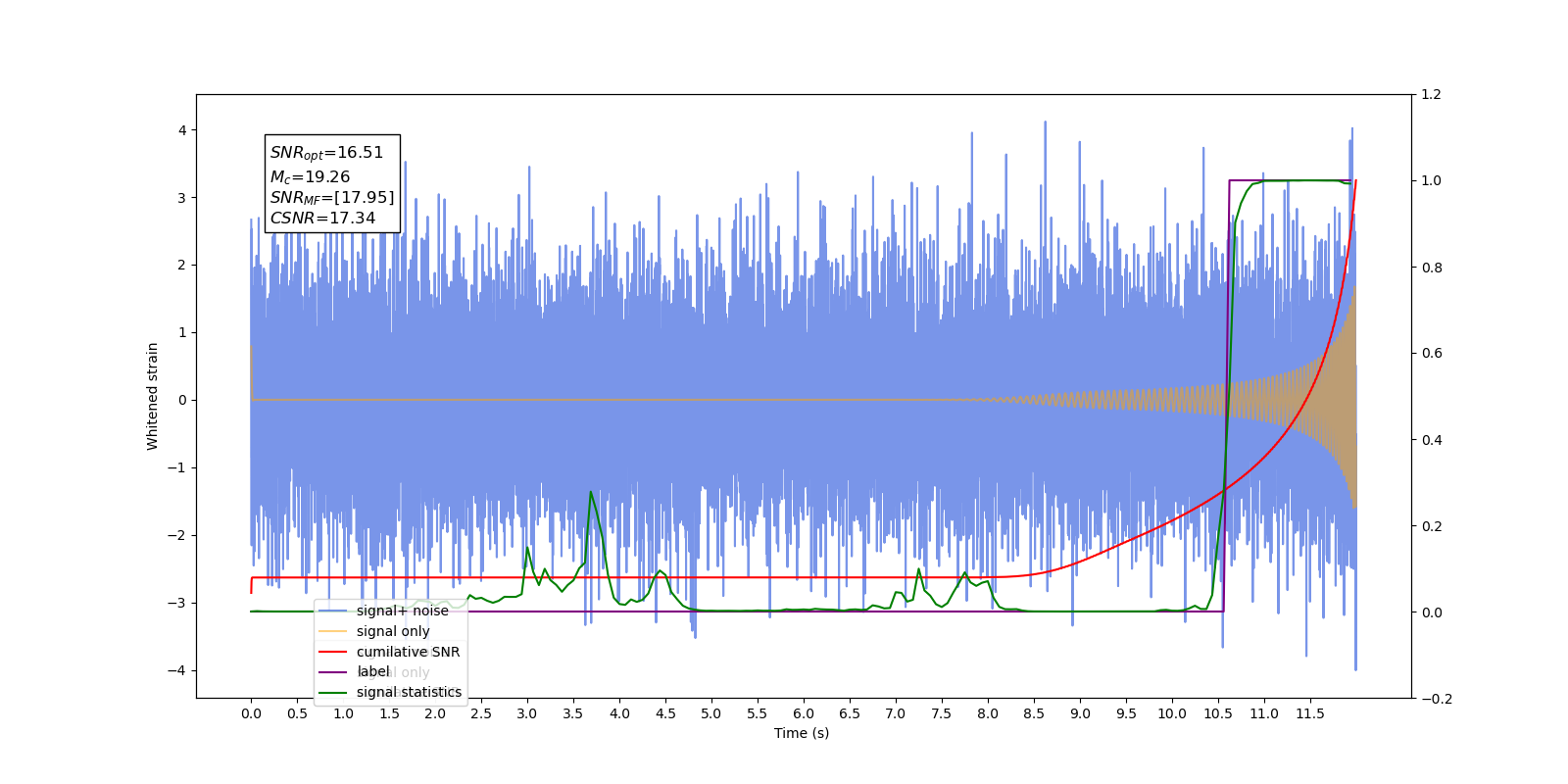Click the left y-axis tick label −4
This screenshot has height=784, width=1568.
[175, 670]
